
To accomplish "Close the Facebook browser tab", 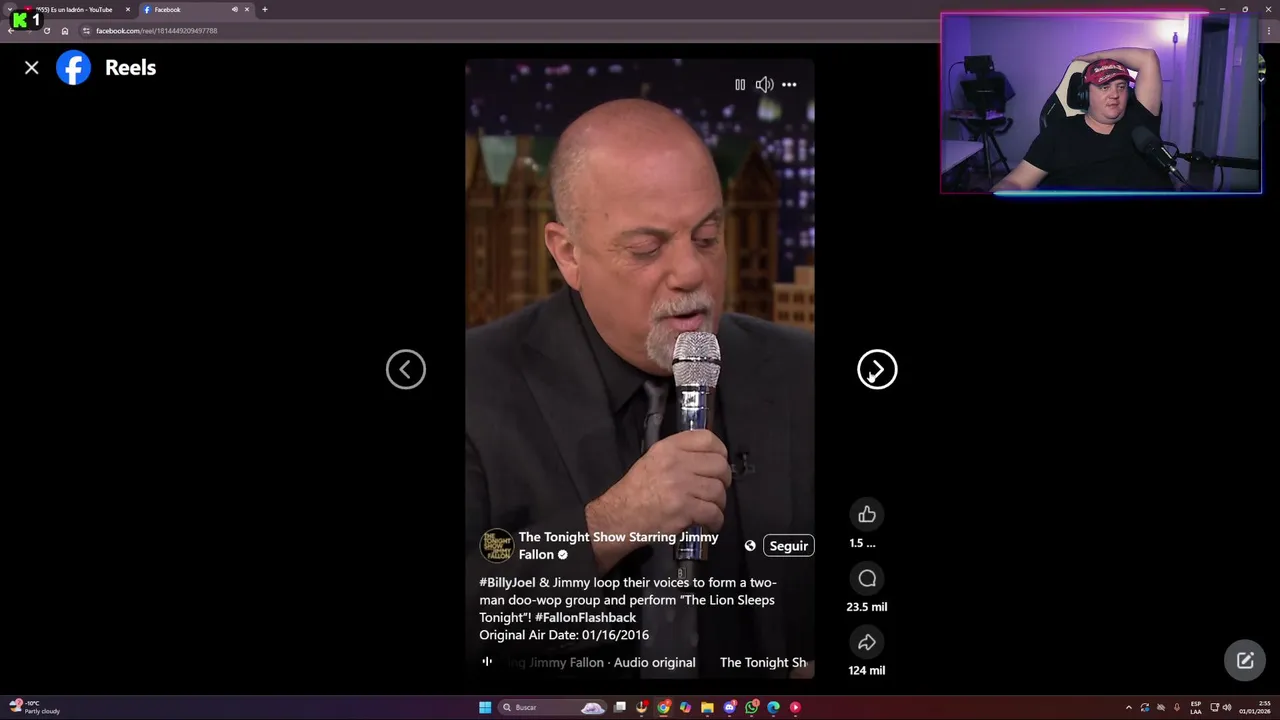I will pos(247,9).
